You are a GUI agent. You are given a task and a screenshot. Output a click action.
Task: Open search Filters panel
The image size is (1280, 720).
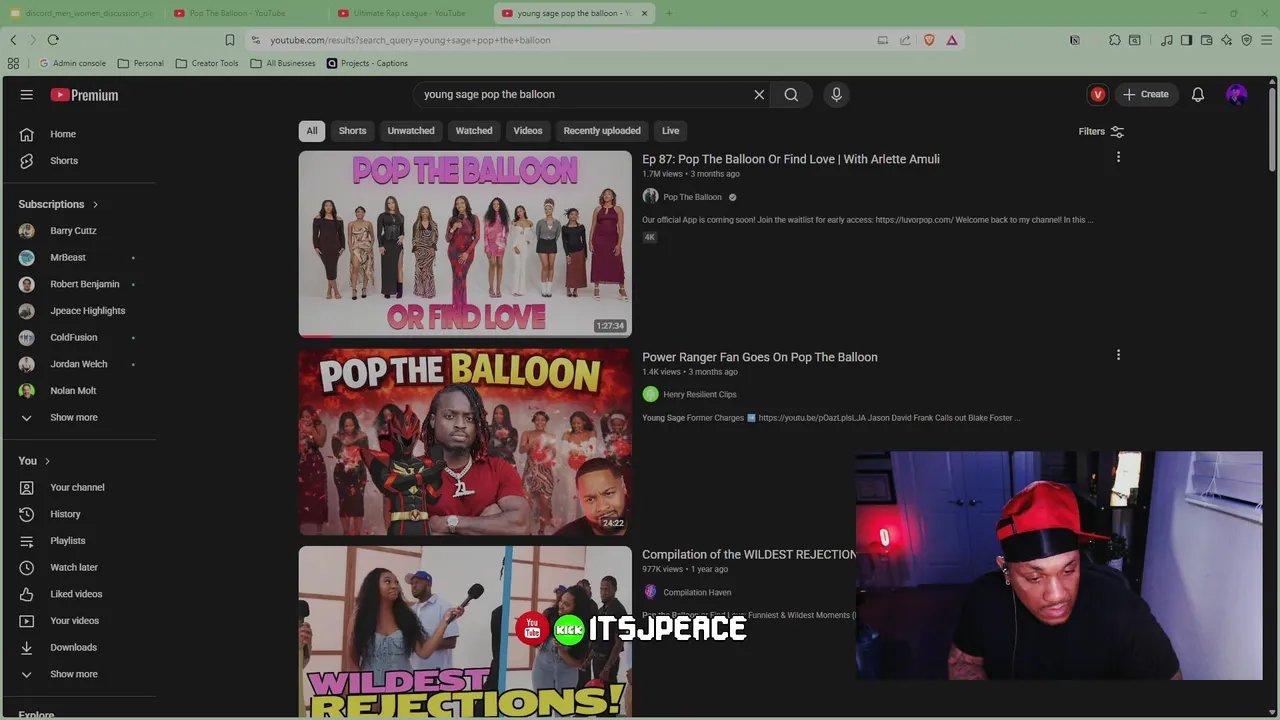click(x=1101, y=132)
